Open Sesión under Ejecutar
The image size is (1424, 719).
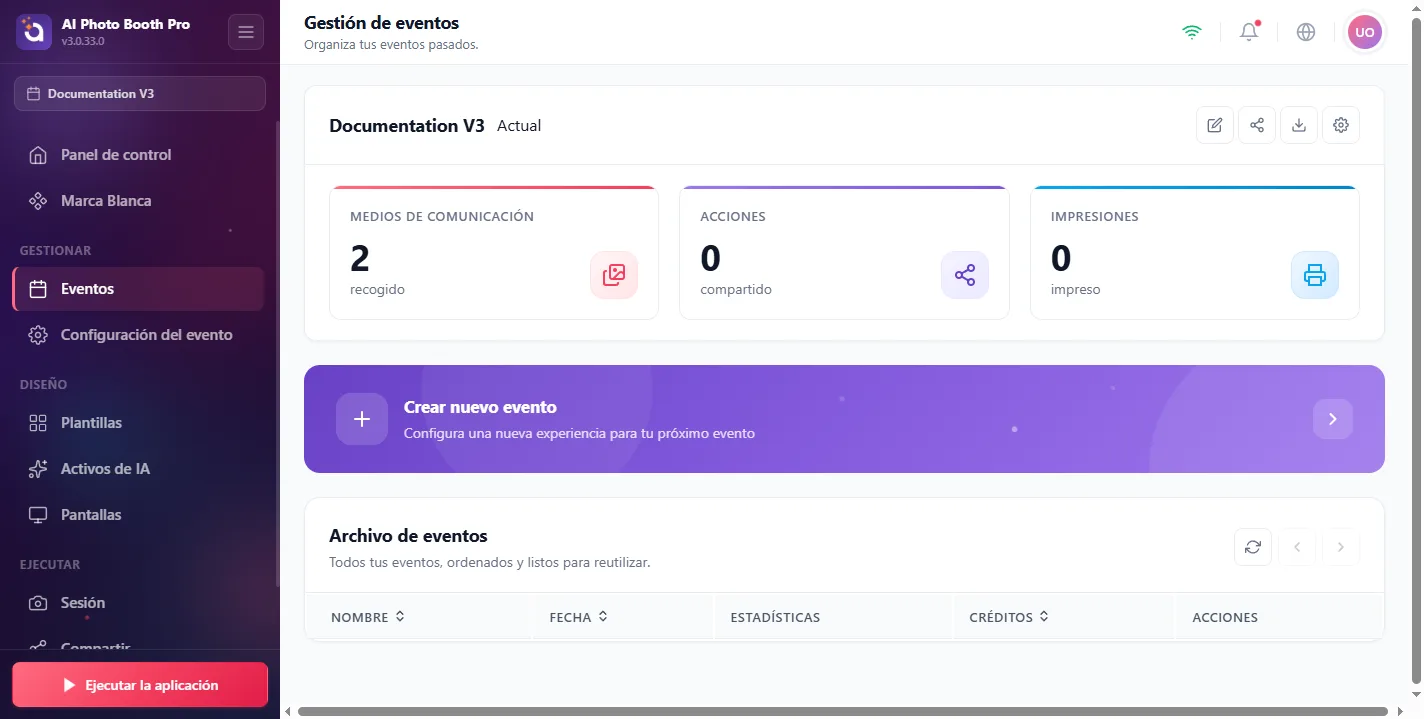click(x=138, y=603)
